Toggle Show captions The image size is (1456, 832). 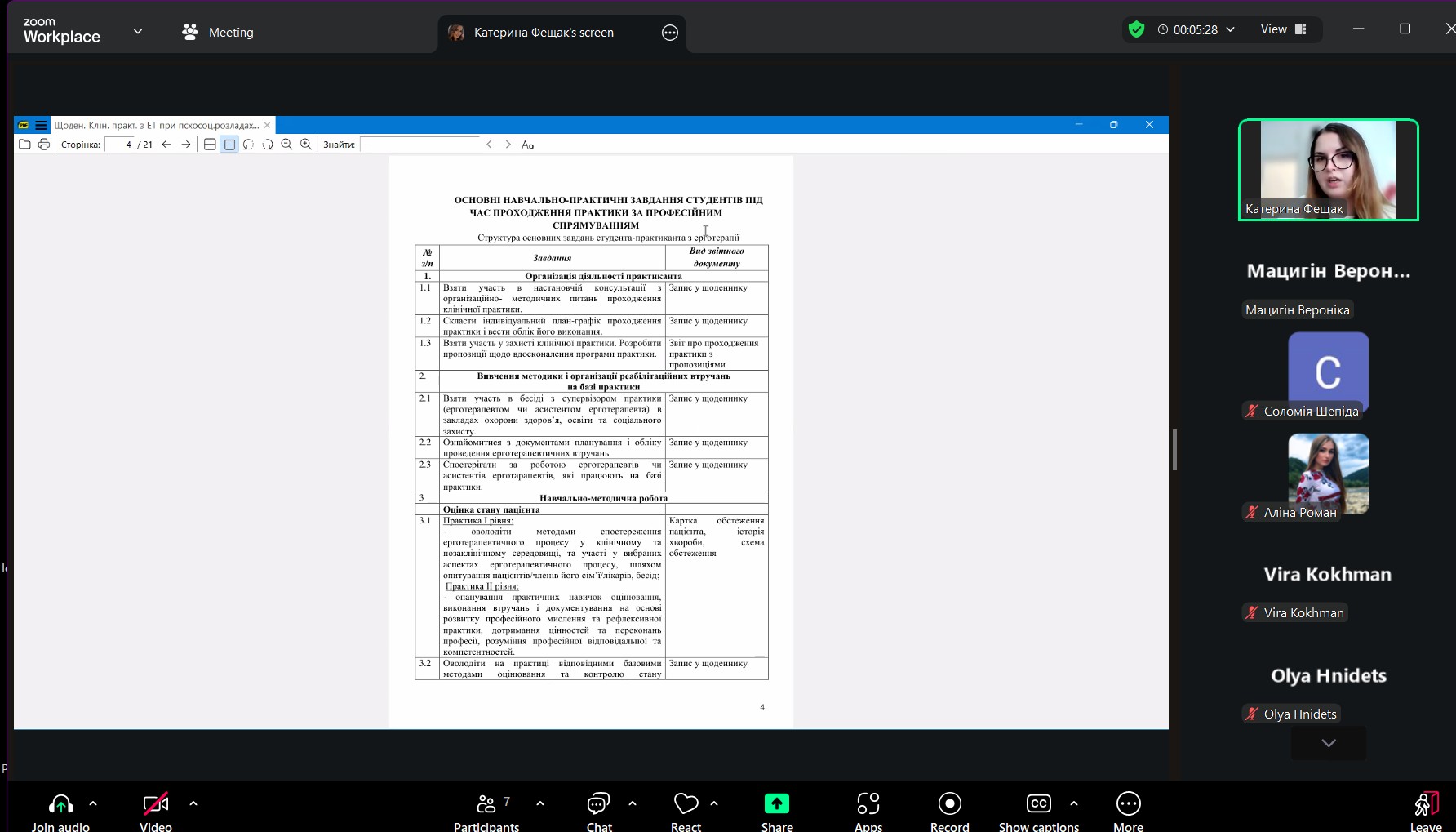1038,804
